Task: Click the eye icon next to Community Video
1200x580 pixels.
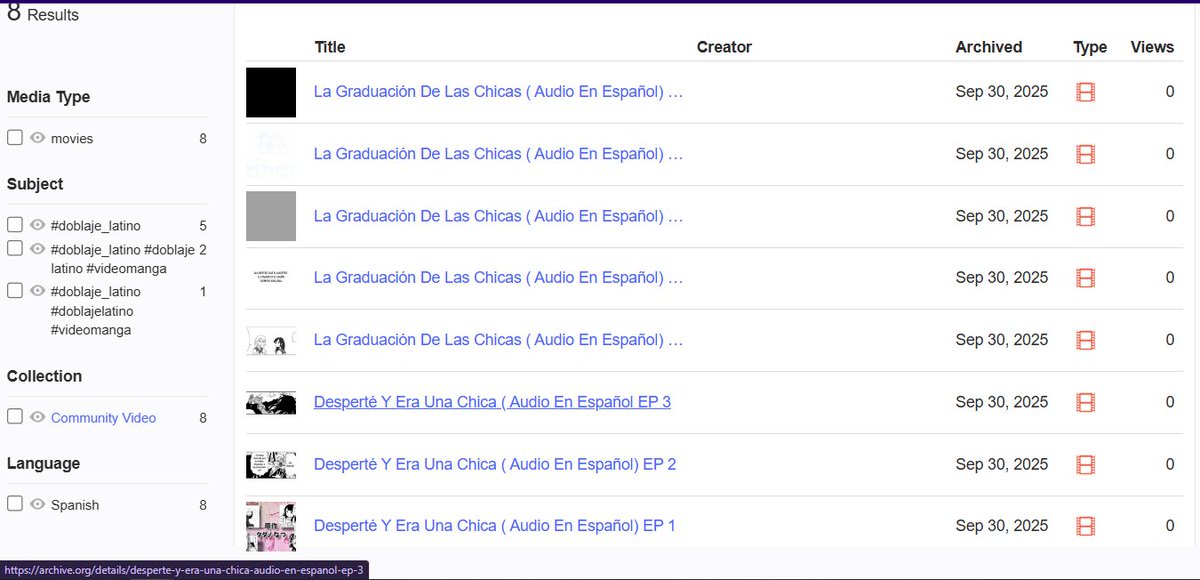Action: click(38, 417)
